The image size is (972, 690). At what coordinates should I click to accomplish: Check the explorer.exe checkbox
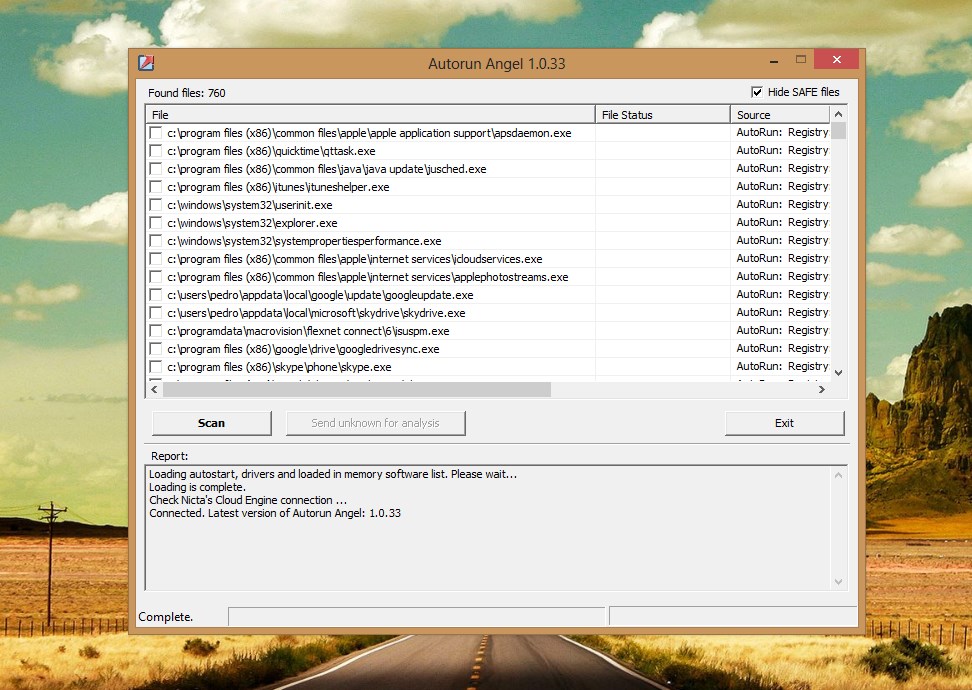pos(156,223)
